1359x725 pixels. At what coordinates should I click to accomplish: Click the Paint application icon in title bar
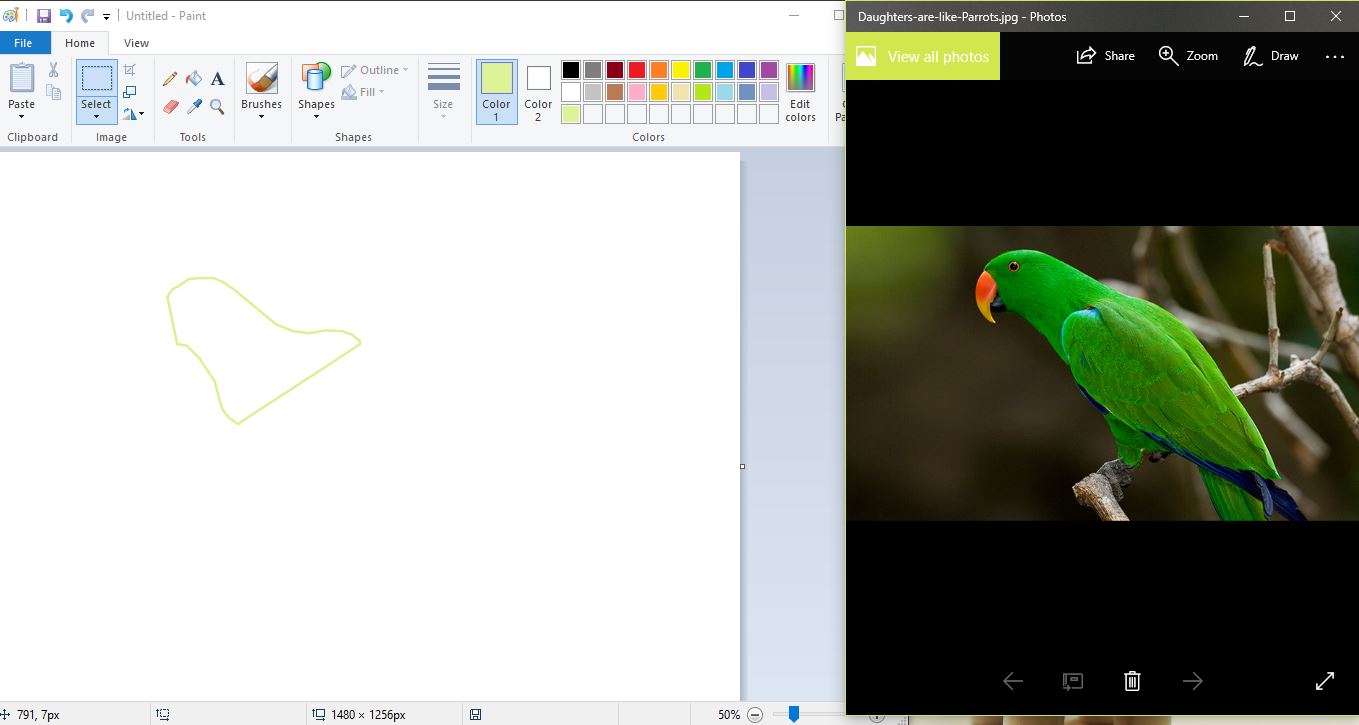point(10,16)
